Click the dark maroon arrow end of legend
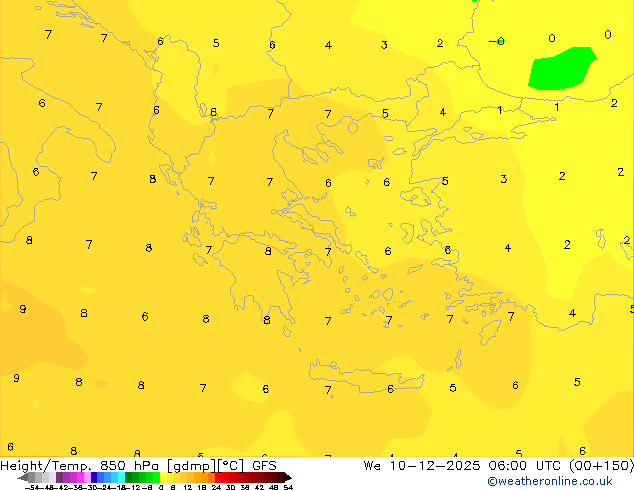The width and height of the screenshot is (634, 490). (x=288, y=477)
